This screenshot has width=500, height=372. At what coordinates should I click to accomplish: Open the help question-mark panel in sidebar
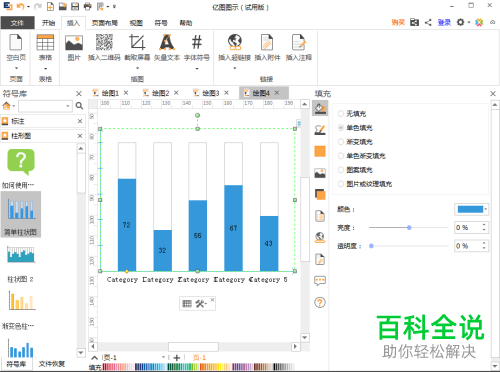pyautogui.click(x=320, y=302)
